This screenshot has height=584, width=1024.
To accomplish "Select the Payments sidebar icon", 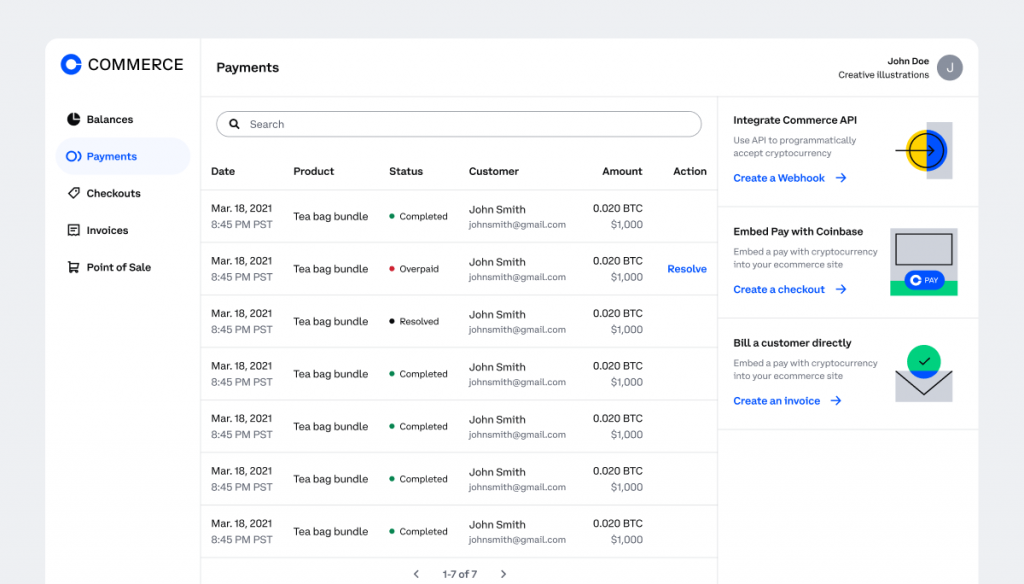I will [74, 156].
